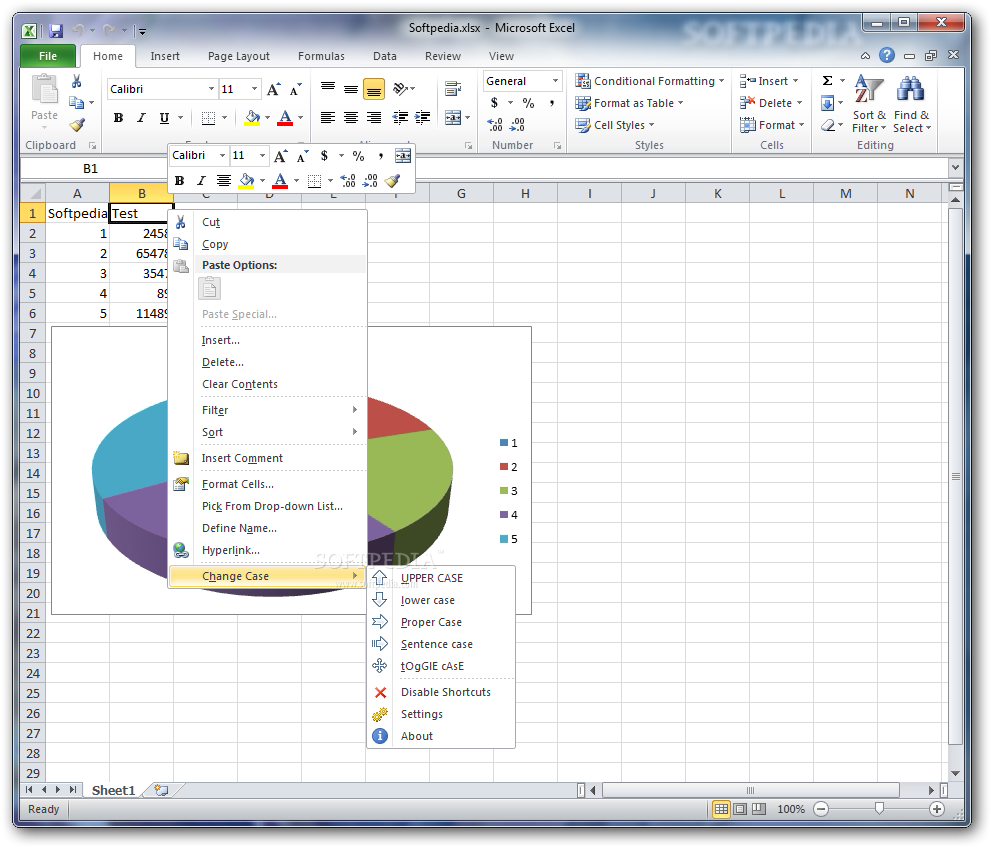
Task: Expand the formula bar
Action: pos(955,168)
